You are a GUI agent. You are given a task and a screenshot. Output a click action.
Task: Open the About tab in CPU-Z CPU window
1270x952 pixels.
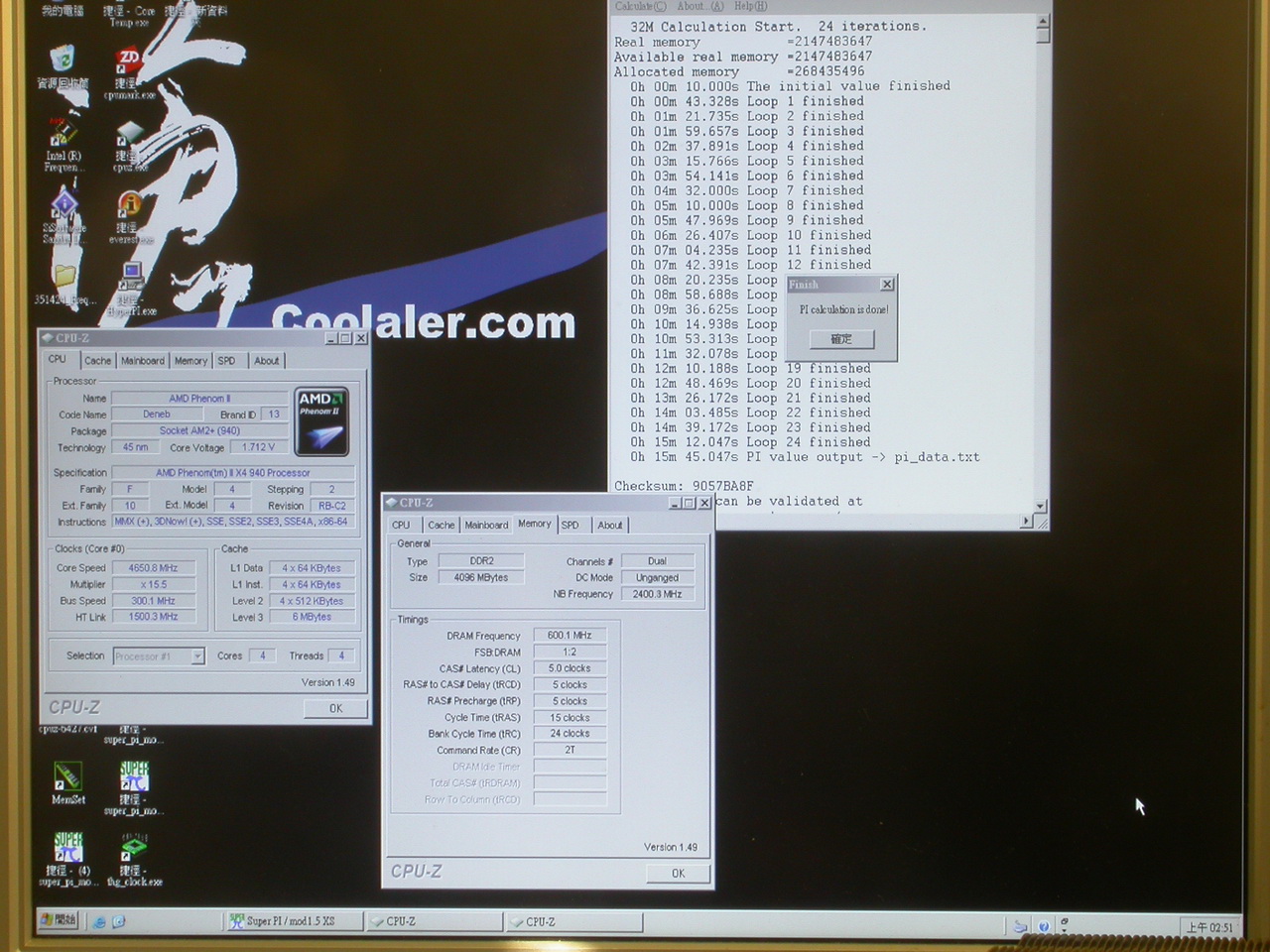pos(266,361)
